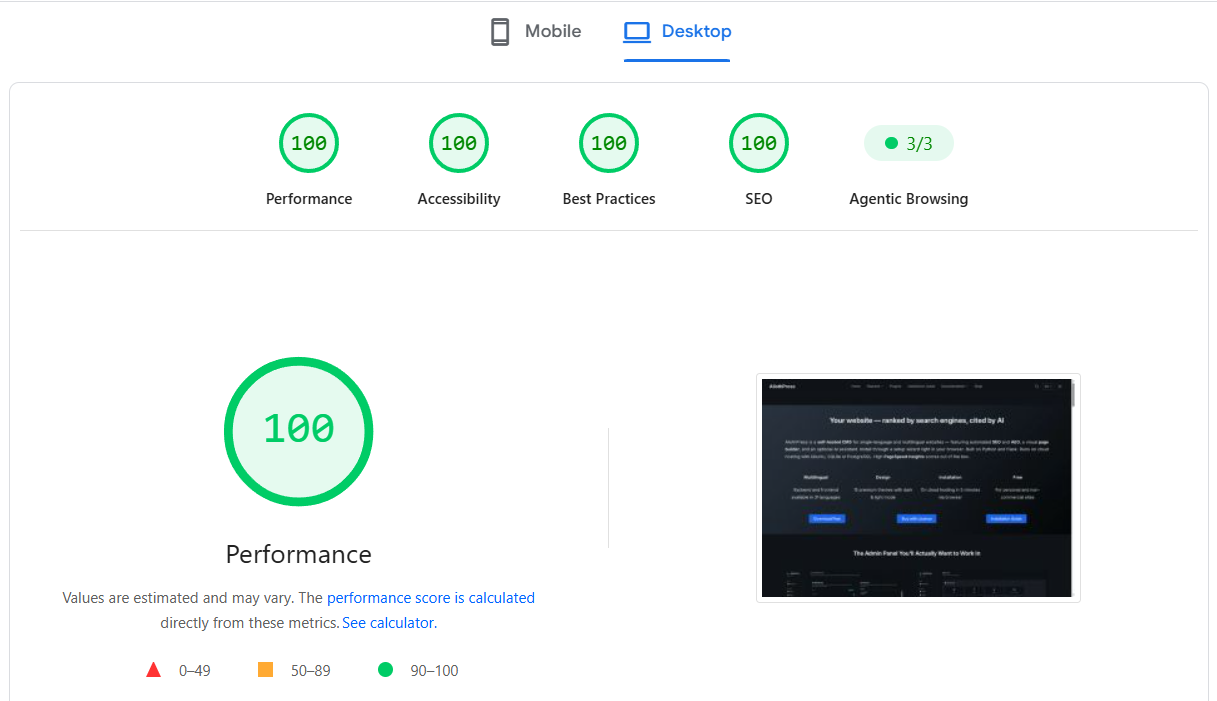The height and width of the screenshot is (701, 1217).
Task: Select the Desktop tab
Action: click(677, 32)
